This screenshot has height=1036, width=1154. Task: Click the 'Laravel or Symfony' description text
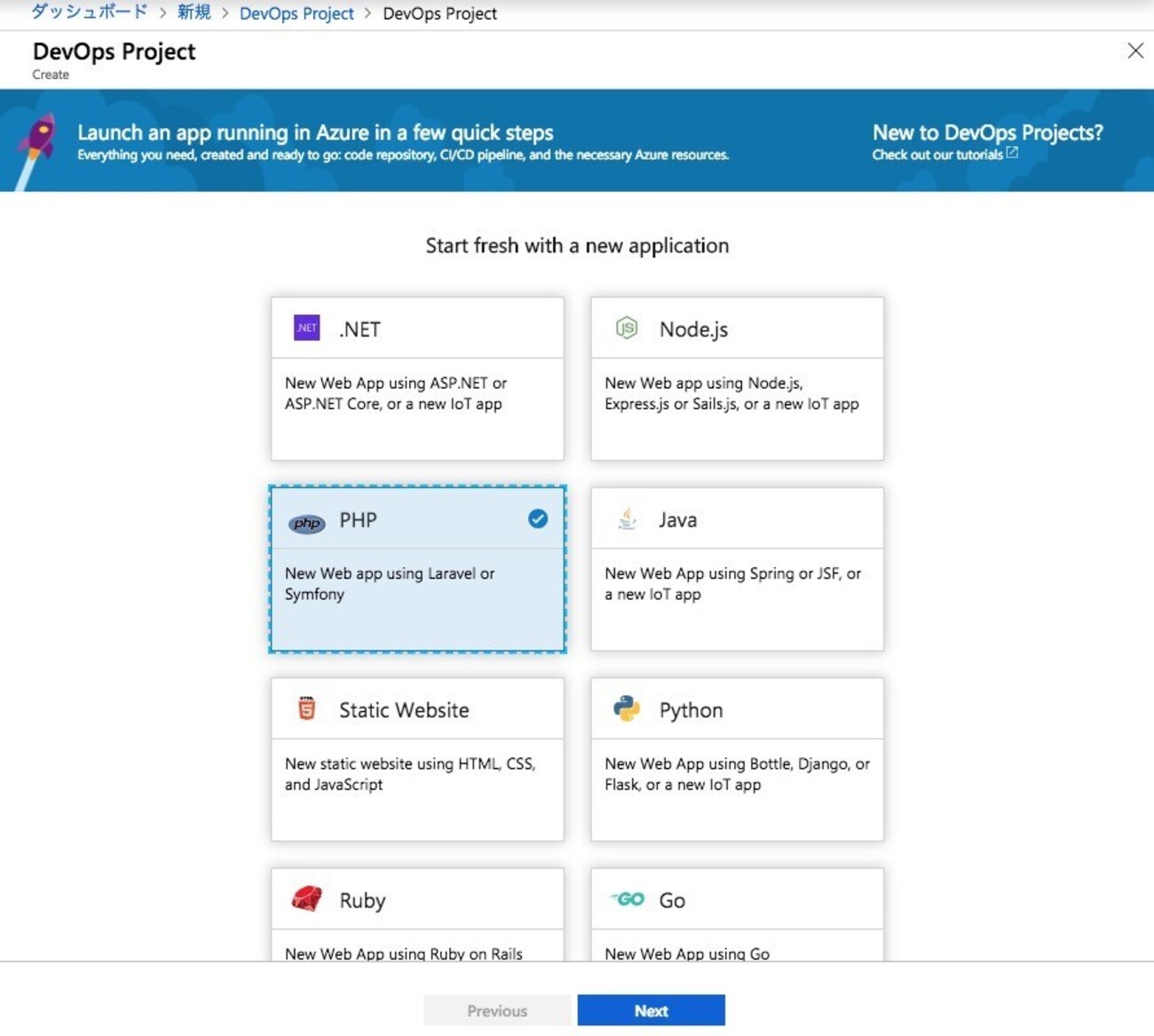tap(390, 583)
